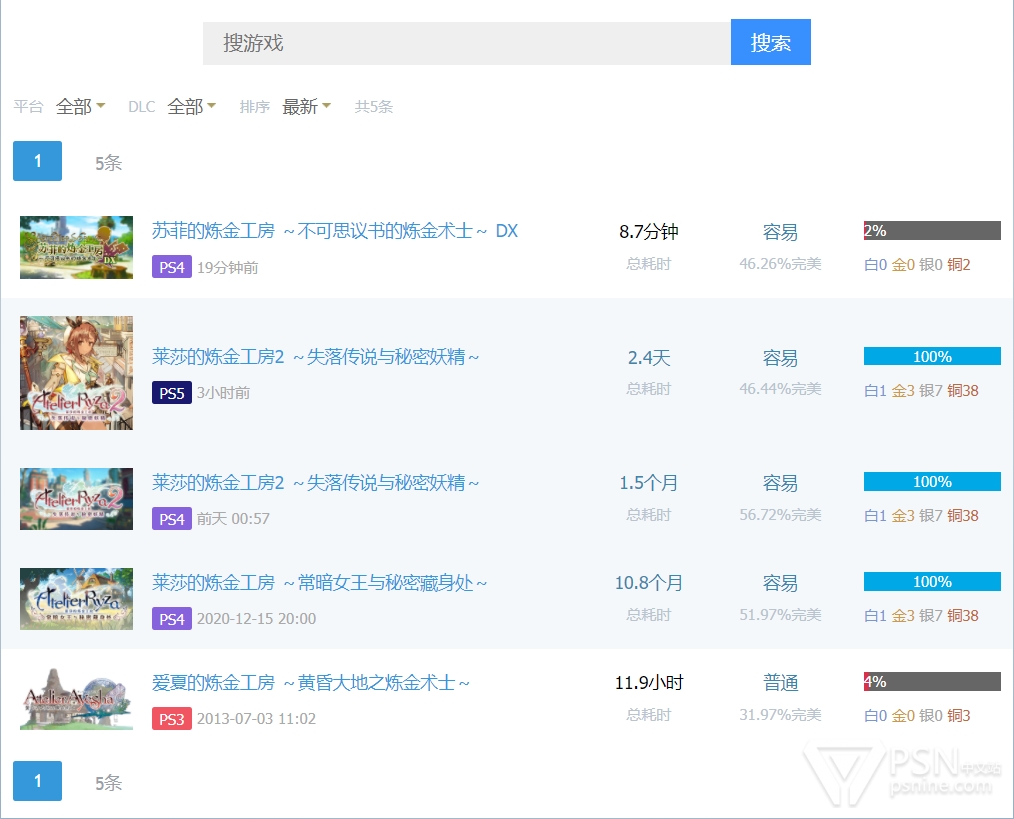Open the PS5 莱莎的炼金工房2 cover thumbnail

coord(76,373)
